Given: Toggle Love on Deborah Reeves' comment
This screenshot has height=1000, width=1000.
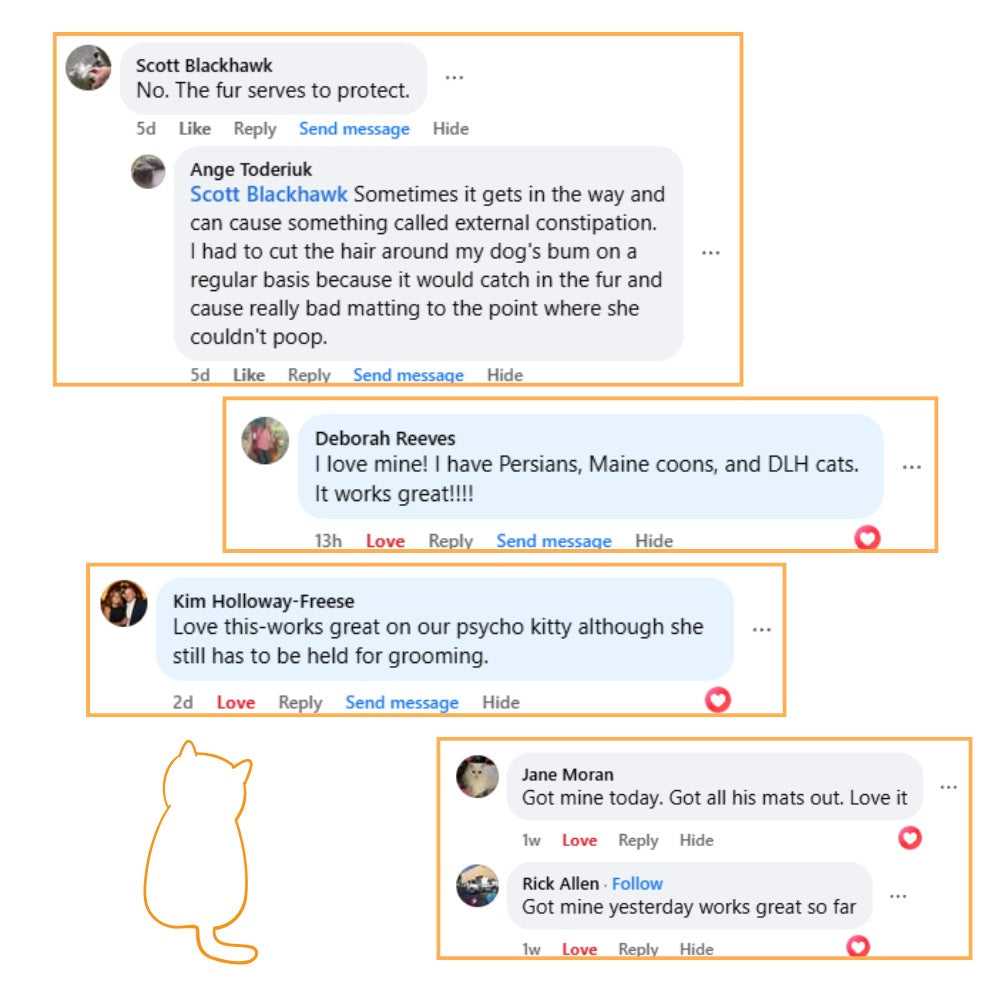Looking at the screenshot, I should click(x=385, y=541).
